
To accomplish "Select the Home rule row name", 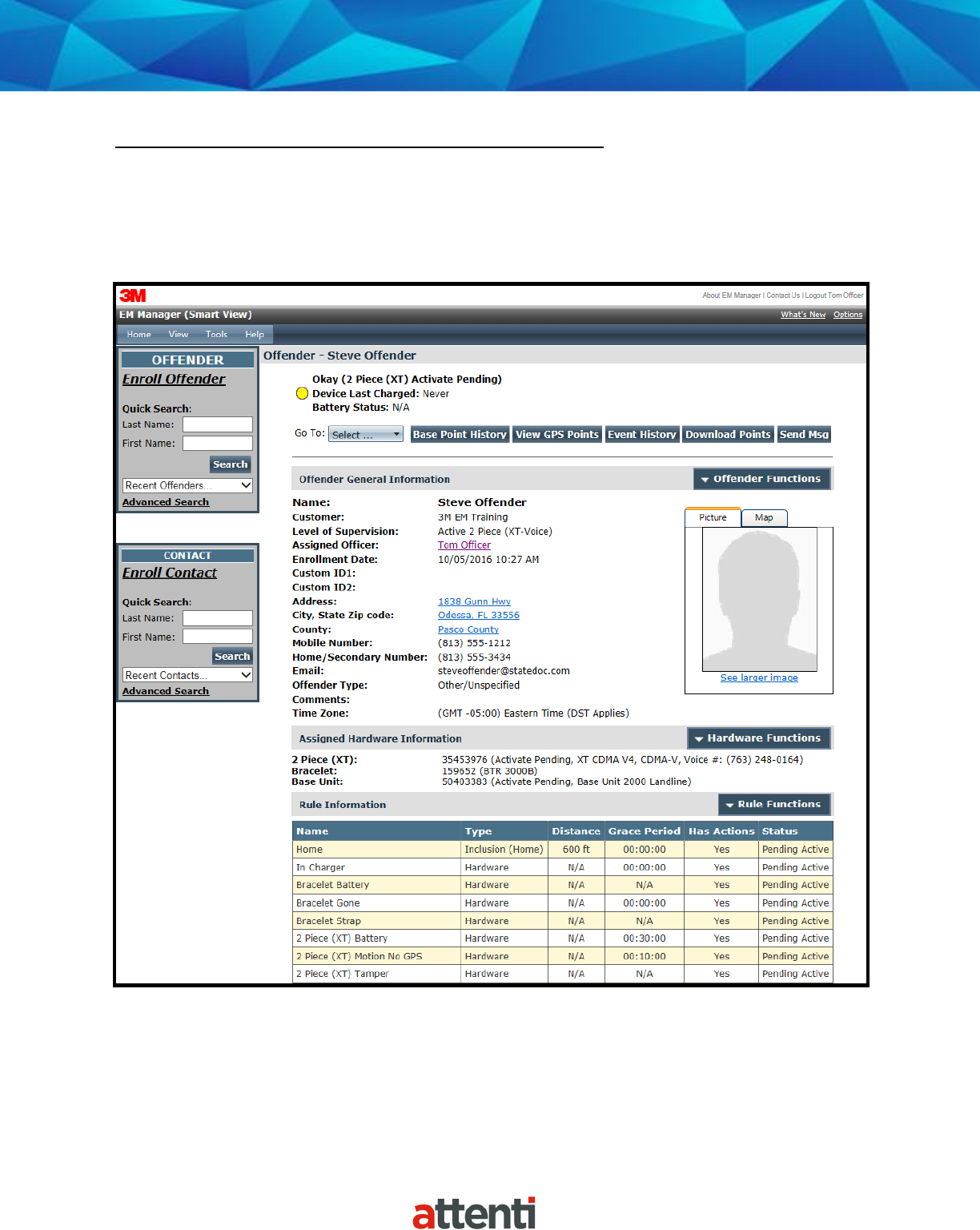I will coord(309,850).
